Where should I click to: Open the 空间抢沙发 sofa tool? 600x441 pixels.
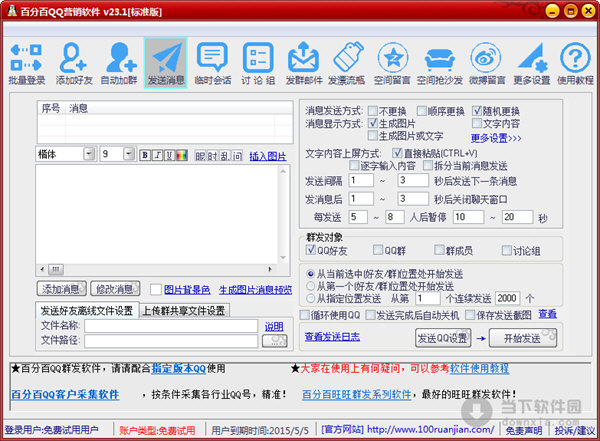coord(440,64)
